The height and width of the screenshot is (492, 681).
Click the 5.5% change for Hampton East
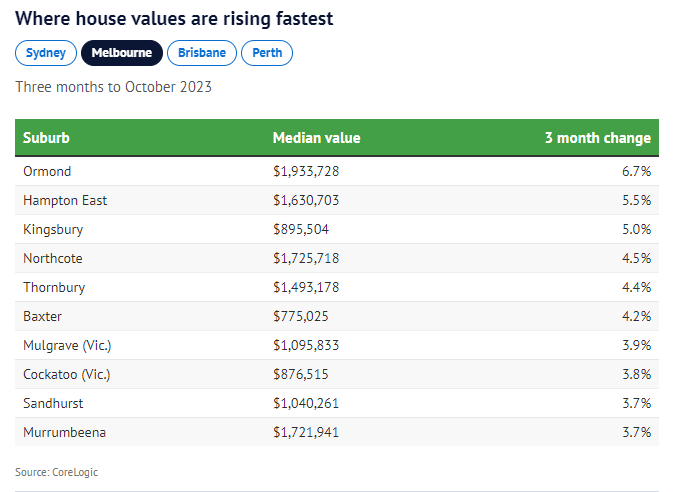click(637, 200)
